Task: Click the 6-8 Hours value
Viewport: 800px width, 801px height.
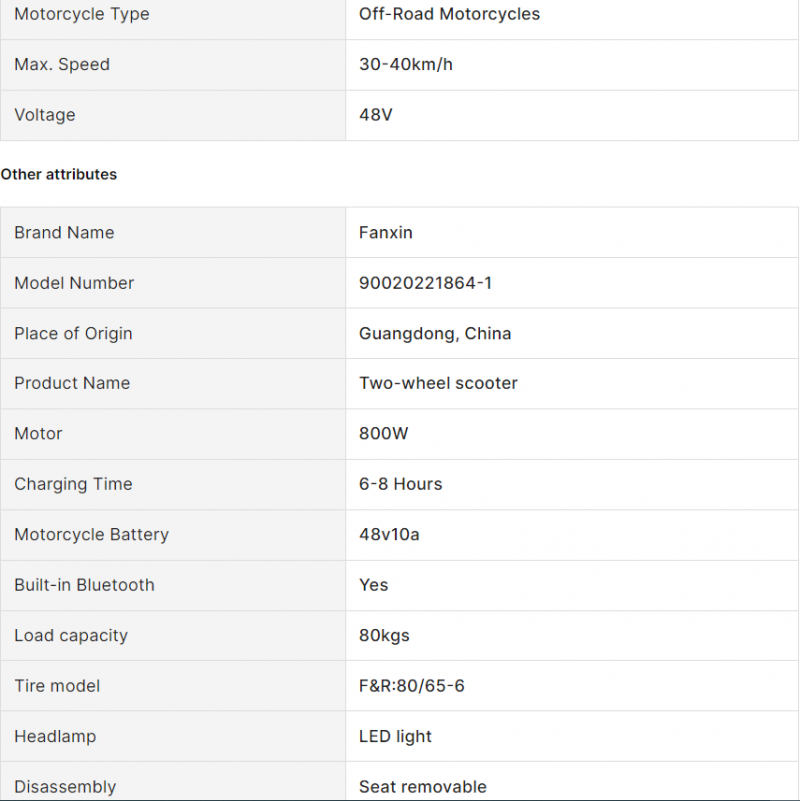Action: 401,484
